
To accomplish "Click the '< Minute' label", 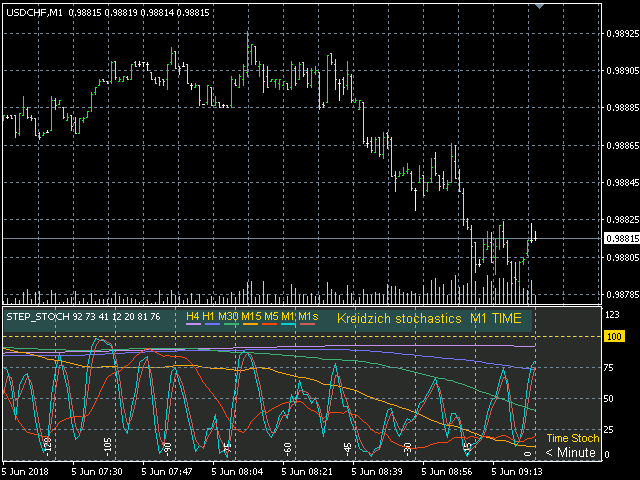I will pos(572,453).
